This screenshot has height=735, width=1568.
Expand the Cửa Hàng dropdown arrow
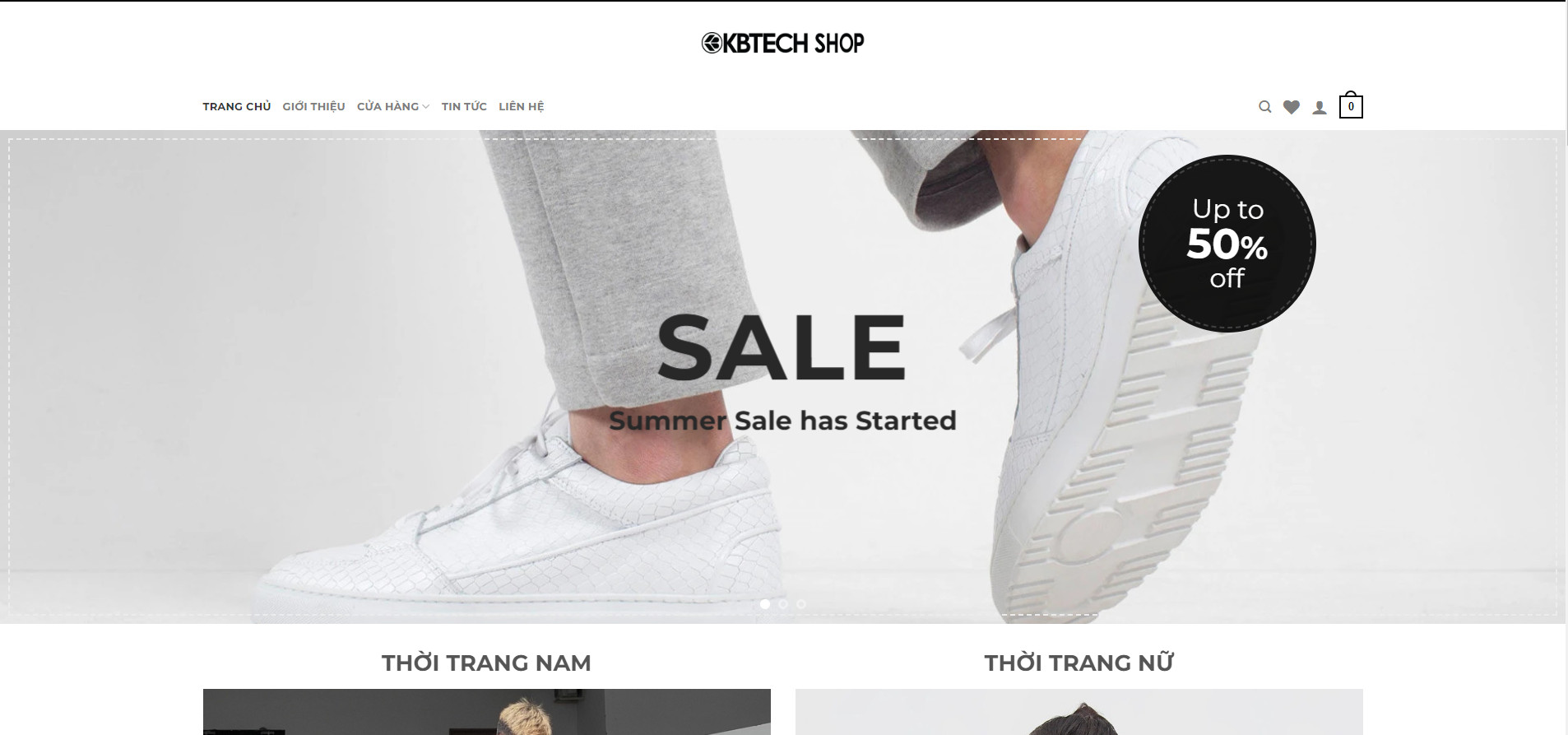(426, 107)
